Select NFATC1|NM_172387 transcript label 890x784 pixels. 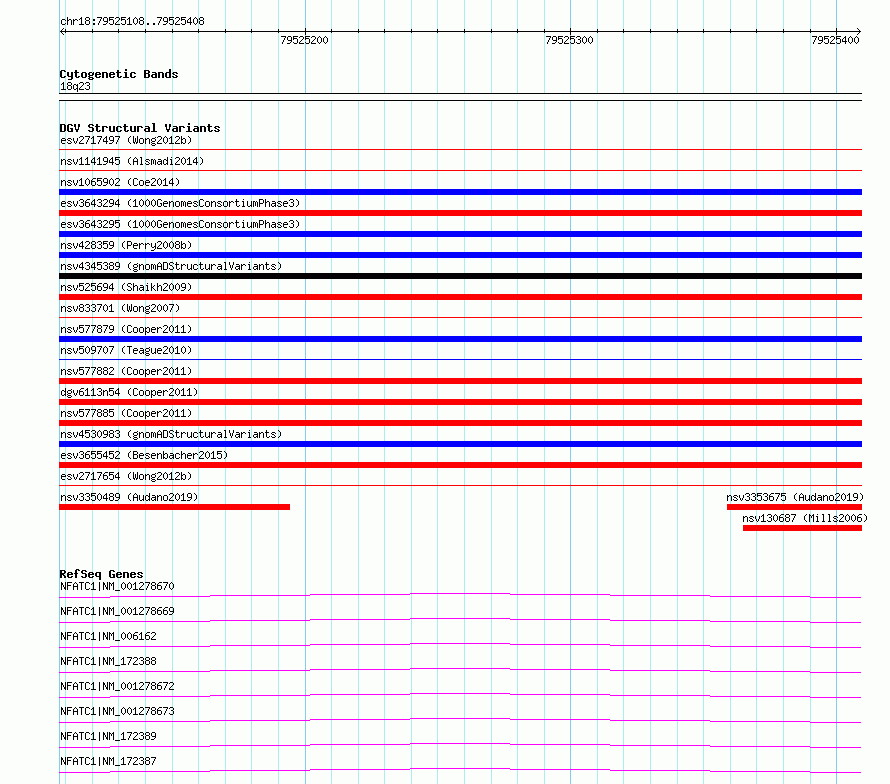click(108, 761)
